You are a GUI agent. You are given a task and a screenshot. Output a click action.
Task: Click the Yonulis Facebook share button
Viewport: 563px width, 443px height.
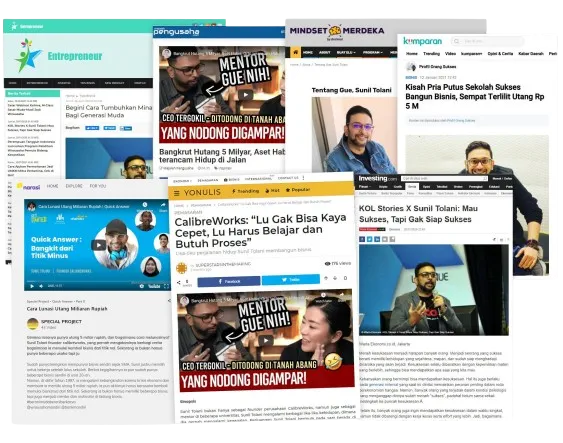(x=229, y=281)
